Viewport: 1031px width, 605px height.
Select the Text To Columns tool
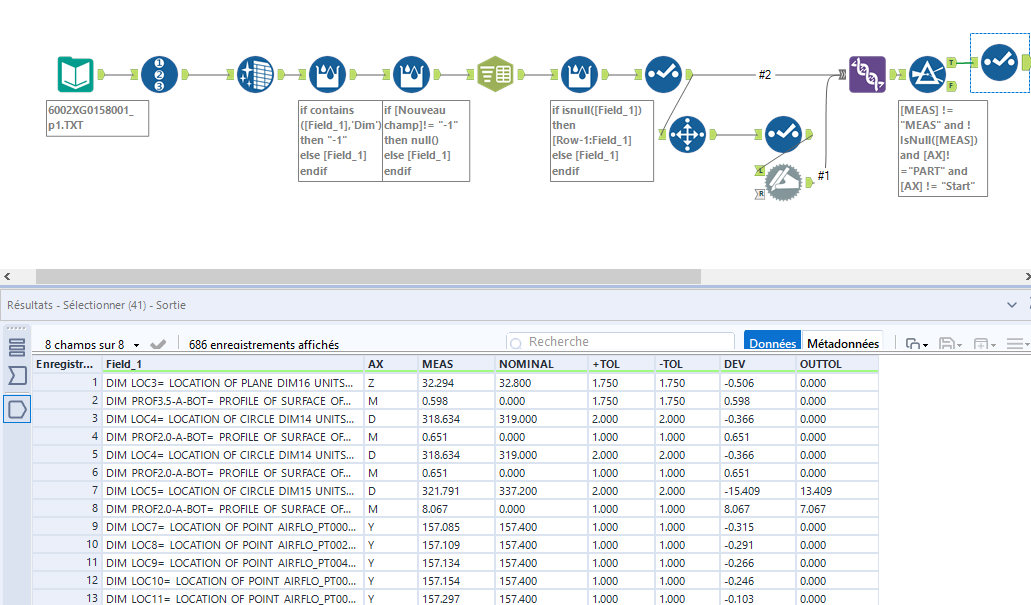(255, 75)
